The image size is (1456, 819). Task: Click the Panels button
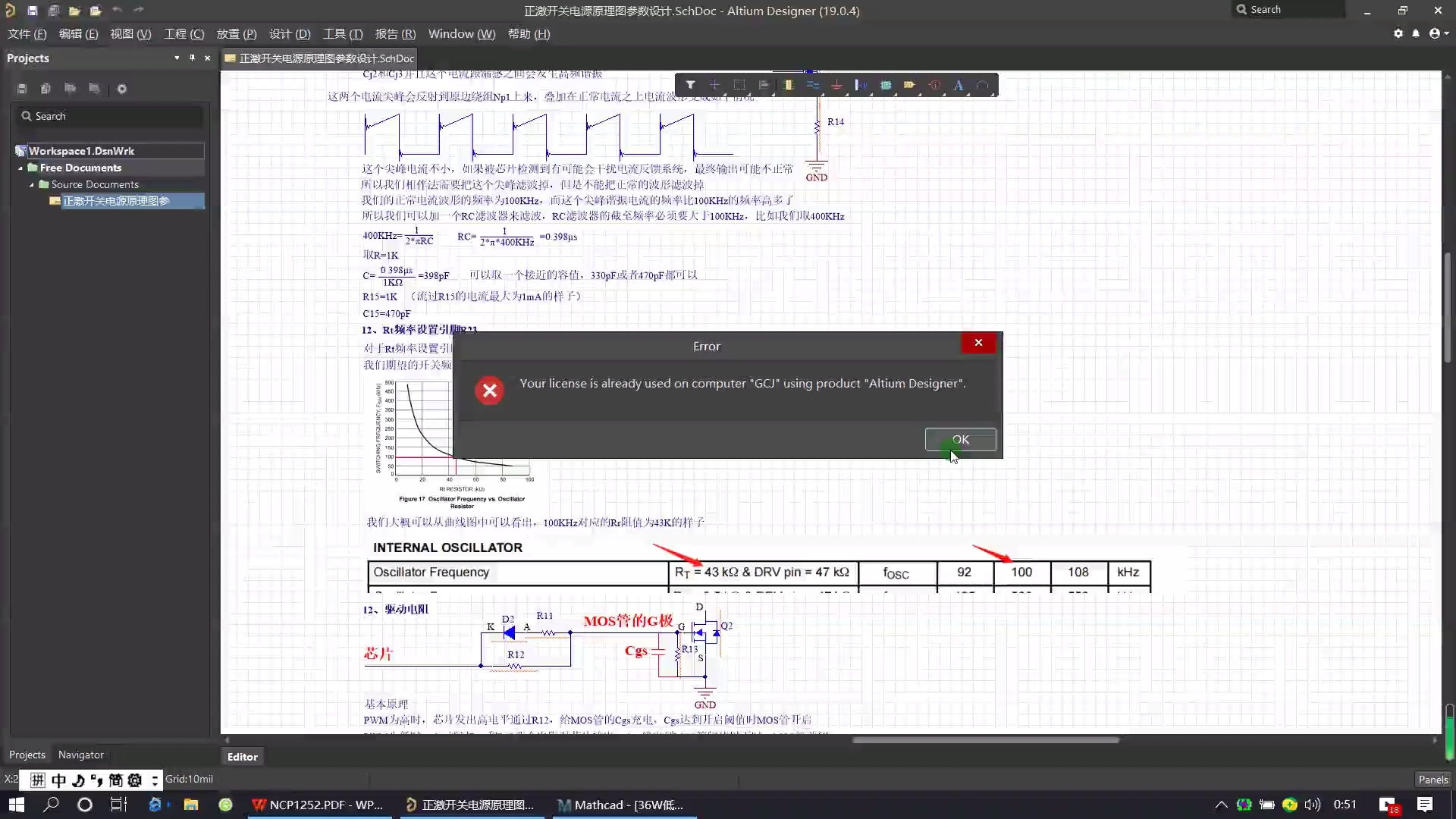(1432, 780)
